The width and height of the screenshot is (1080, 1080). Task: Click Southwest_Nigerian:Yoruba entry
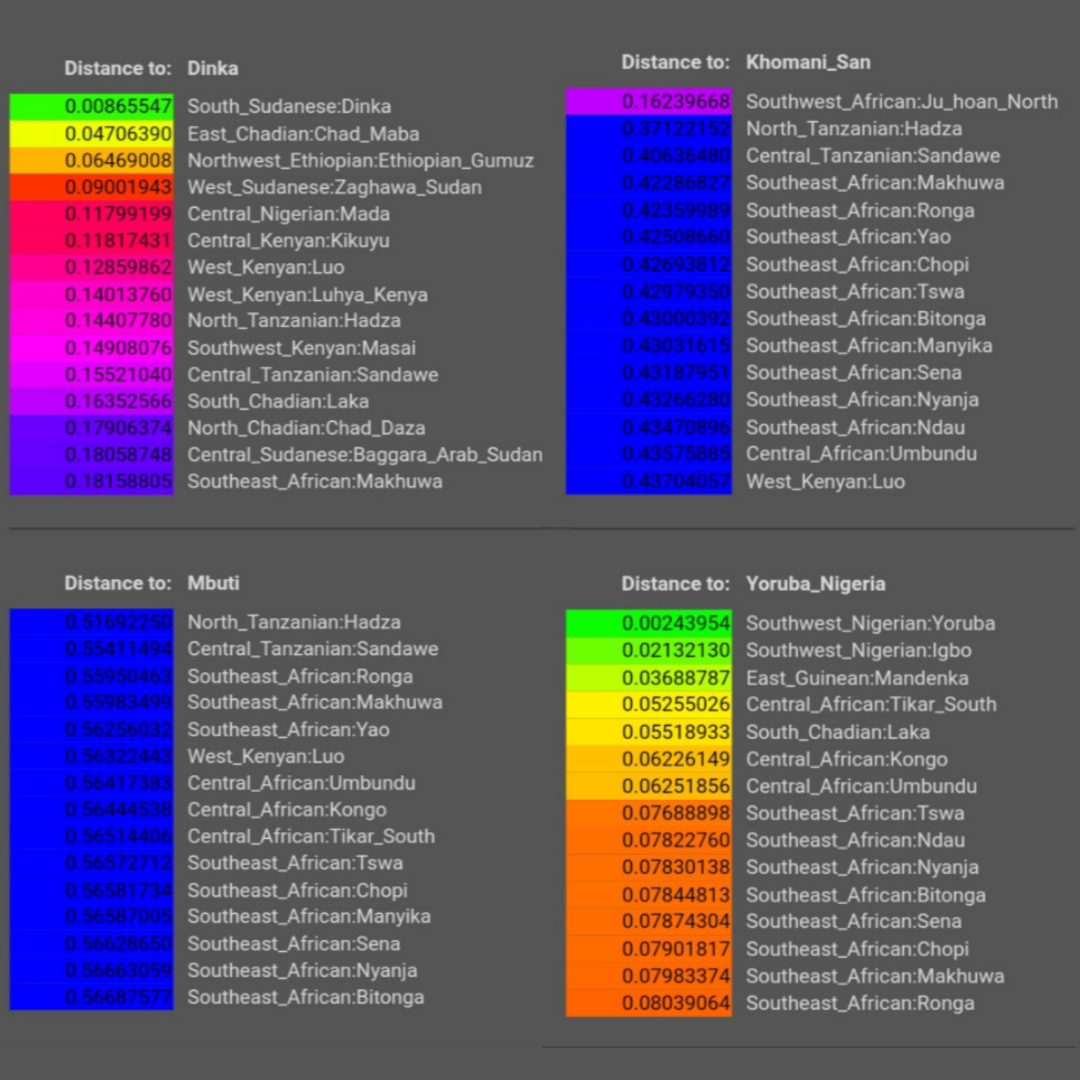point(870,623)
